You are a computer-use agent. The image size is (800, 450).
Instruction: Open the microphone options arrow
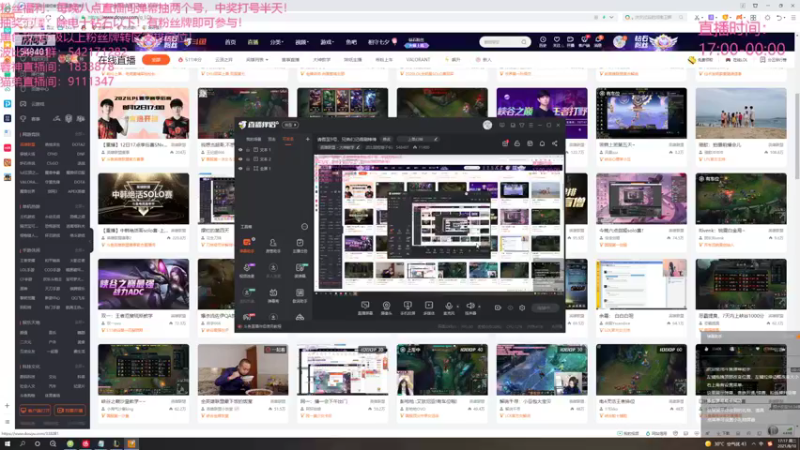[457, 307]
